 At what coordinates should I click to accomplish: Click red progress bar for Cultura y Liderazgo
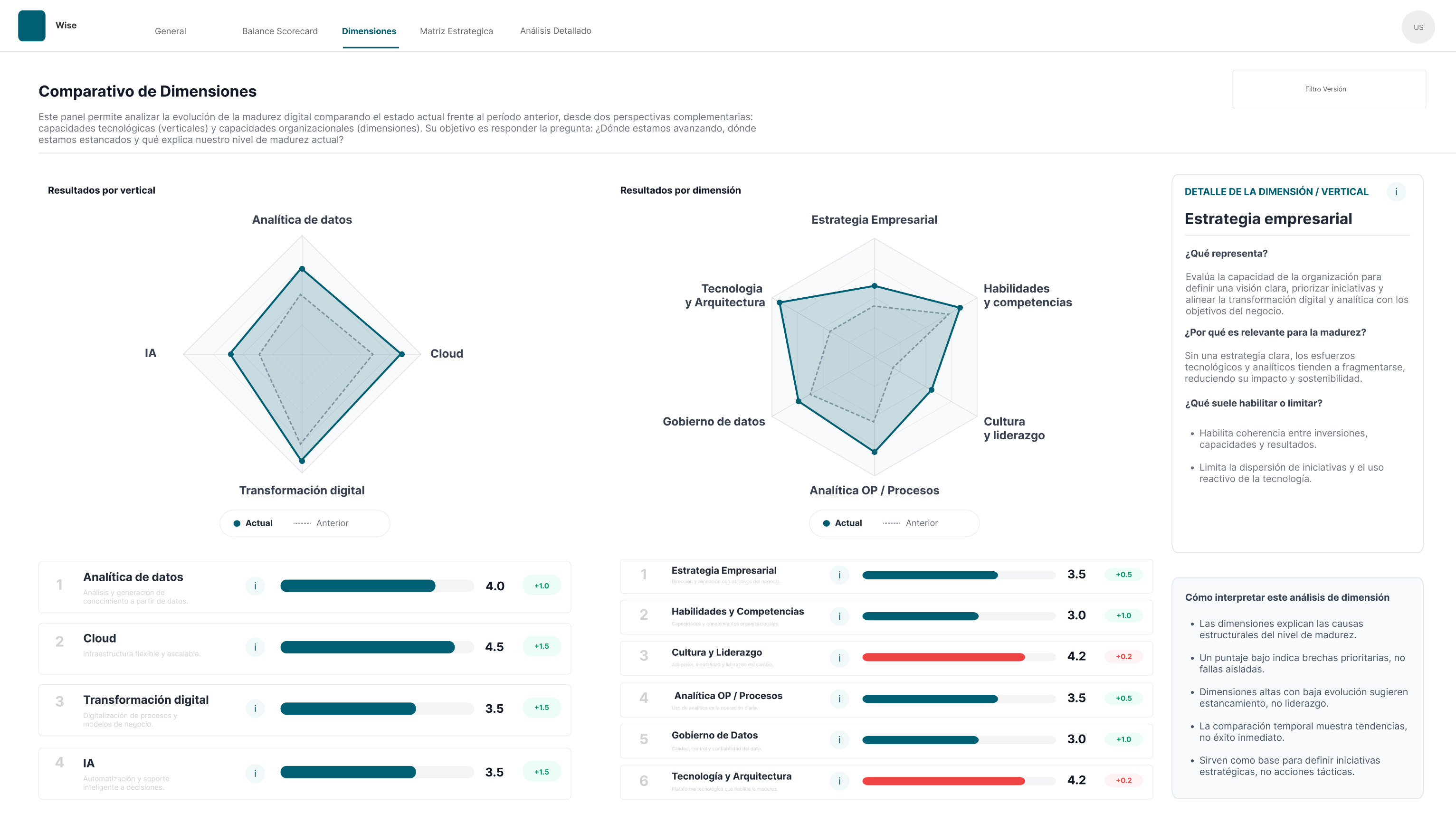[943, 657]
